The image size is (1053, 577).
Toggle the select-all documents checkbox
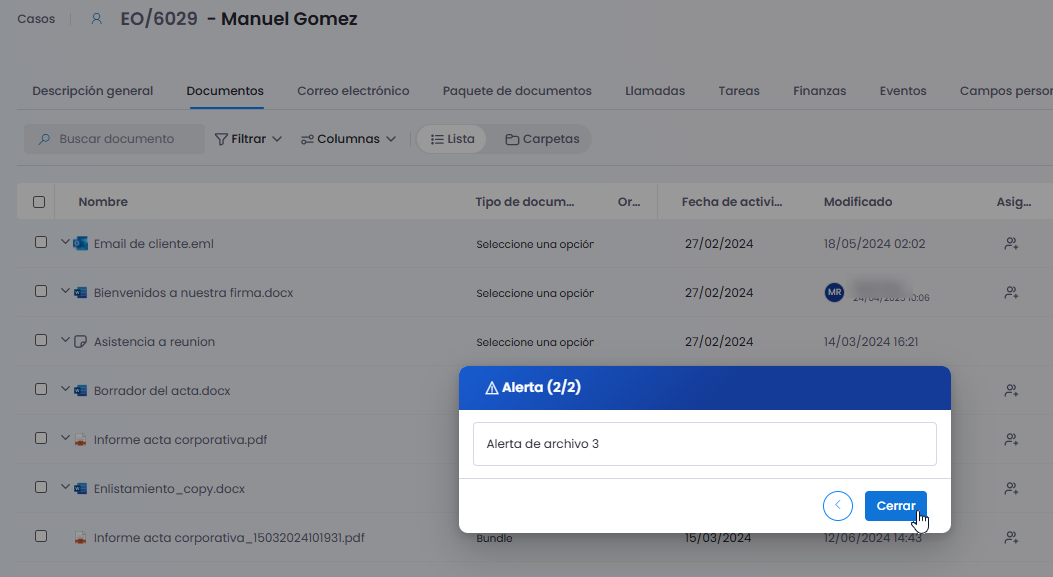39,202
